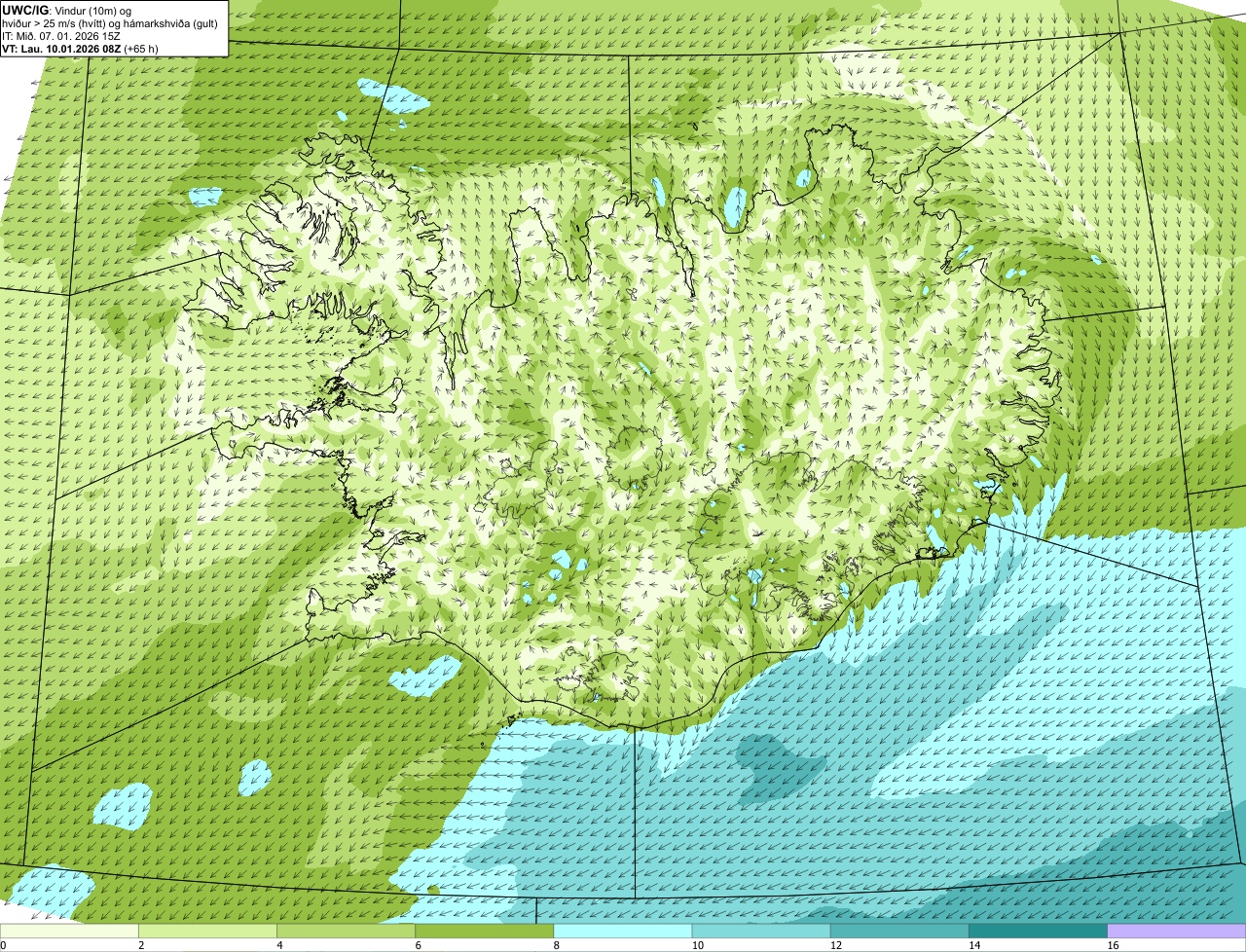Viewport: 1246px width, 952px height.
Task: Click the "UWC/IG" bold title text
Action: [x=25, y=10]
